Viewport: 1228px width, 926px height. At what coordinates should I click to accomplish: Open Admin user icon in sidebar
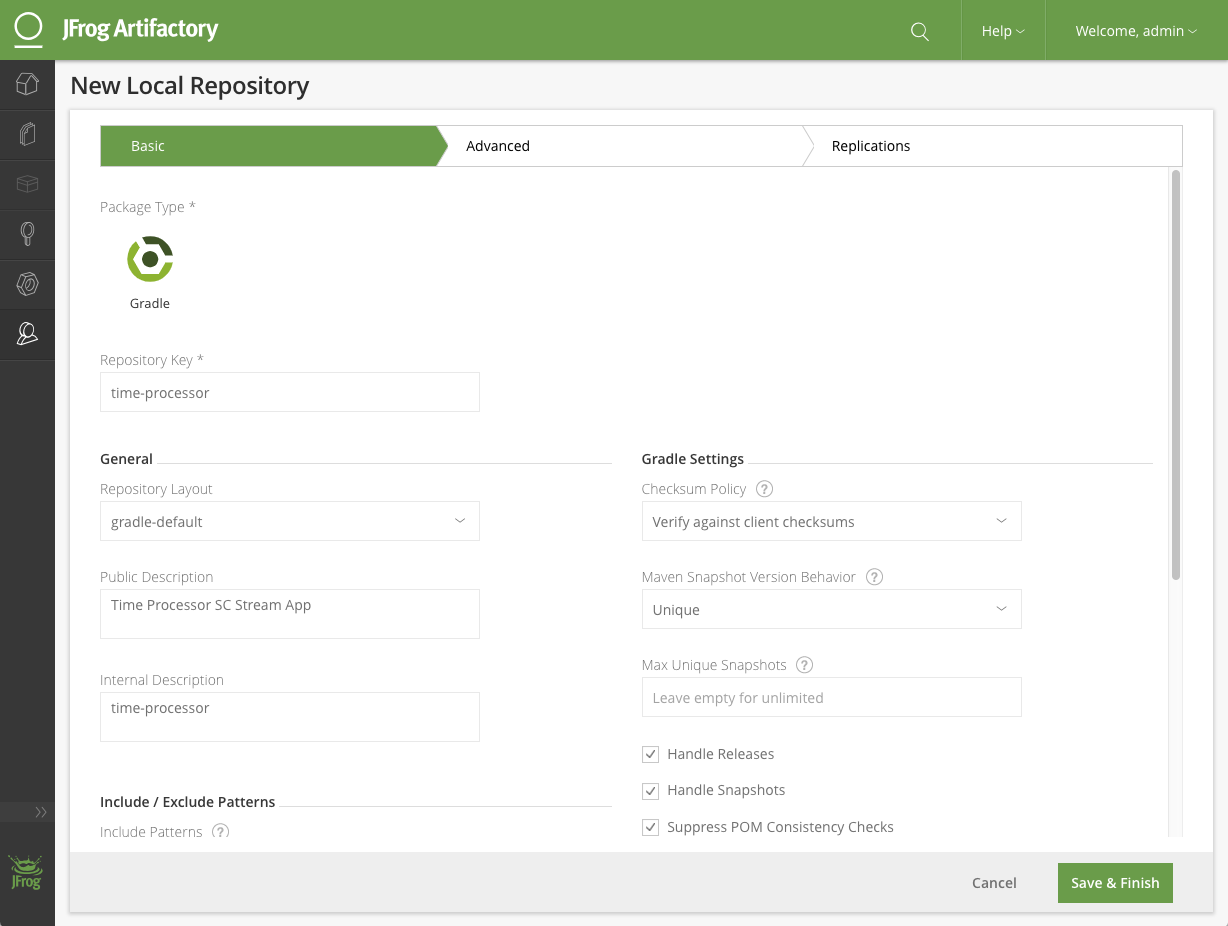point(27,334)
